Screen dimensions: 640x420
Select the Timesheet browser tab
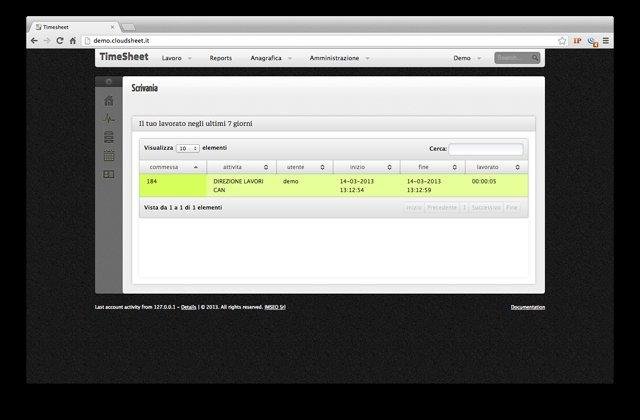pos(73,27)
